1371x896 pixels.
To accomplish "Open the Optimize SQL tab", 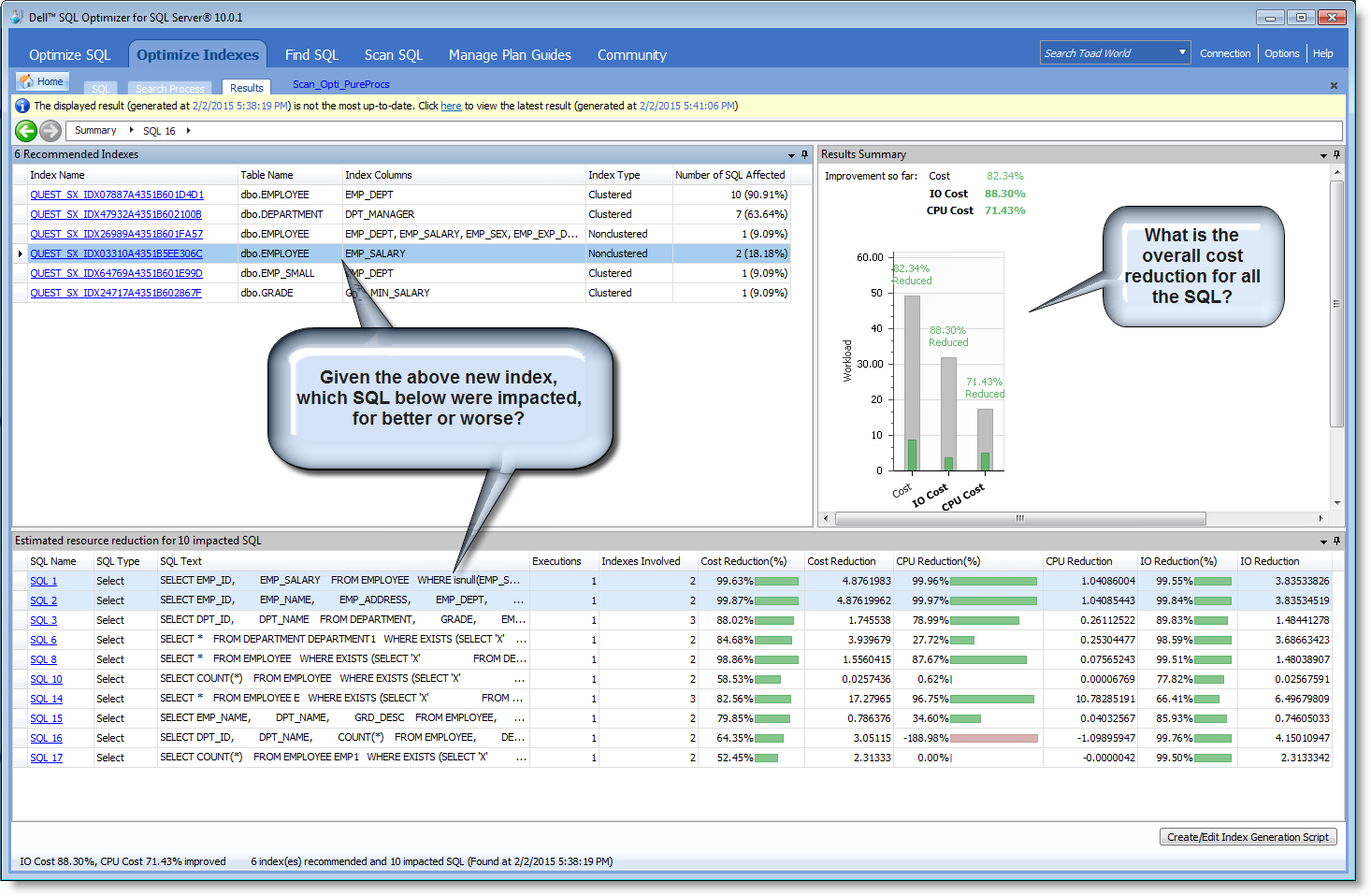I will 69,55.
